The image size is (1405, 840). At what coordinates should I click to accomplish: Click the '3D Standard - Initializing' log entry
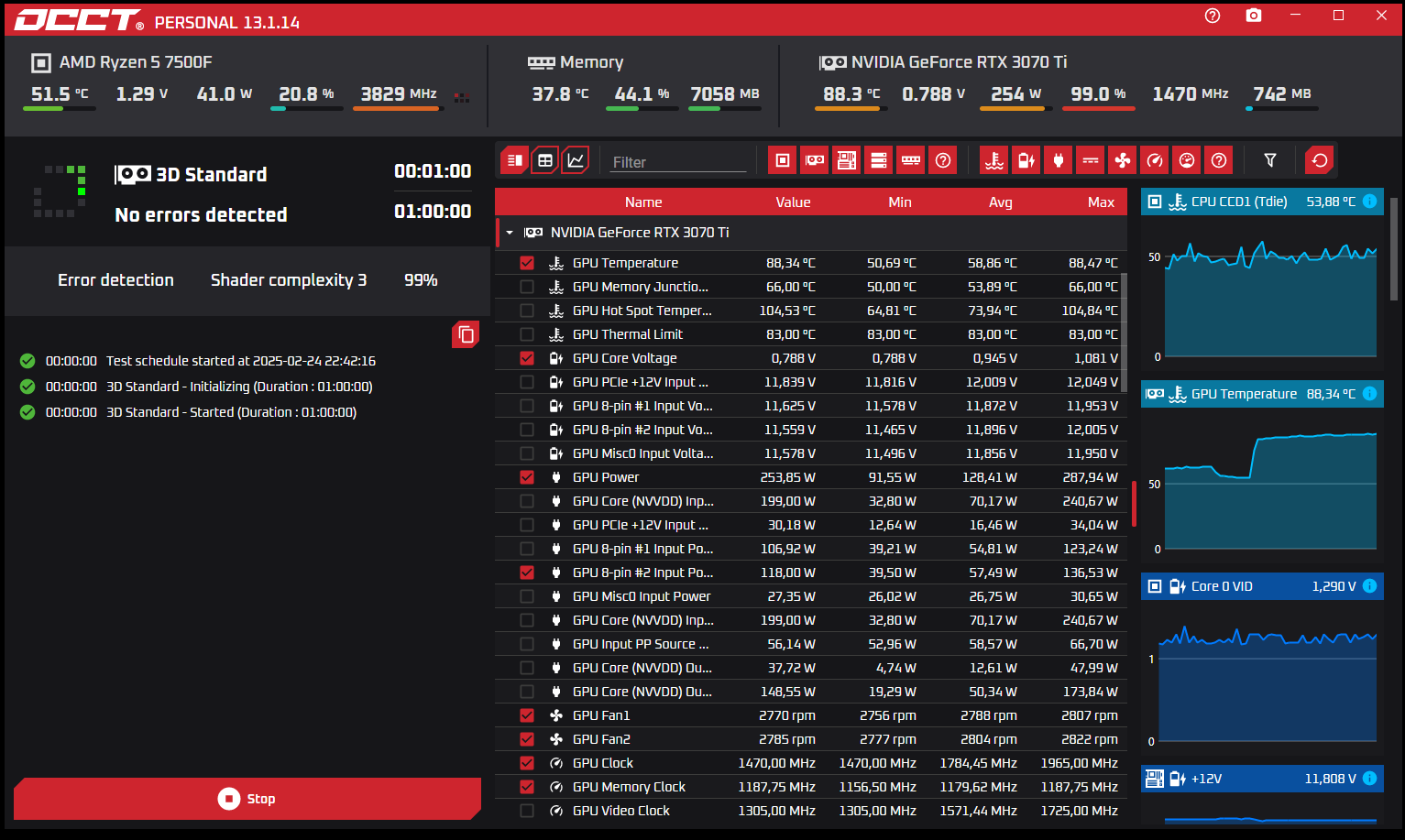(x=239, y=387)
